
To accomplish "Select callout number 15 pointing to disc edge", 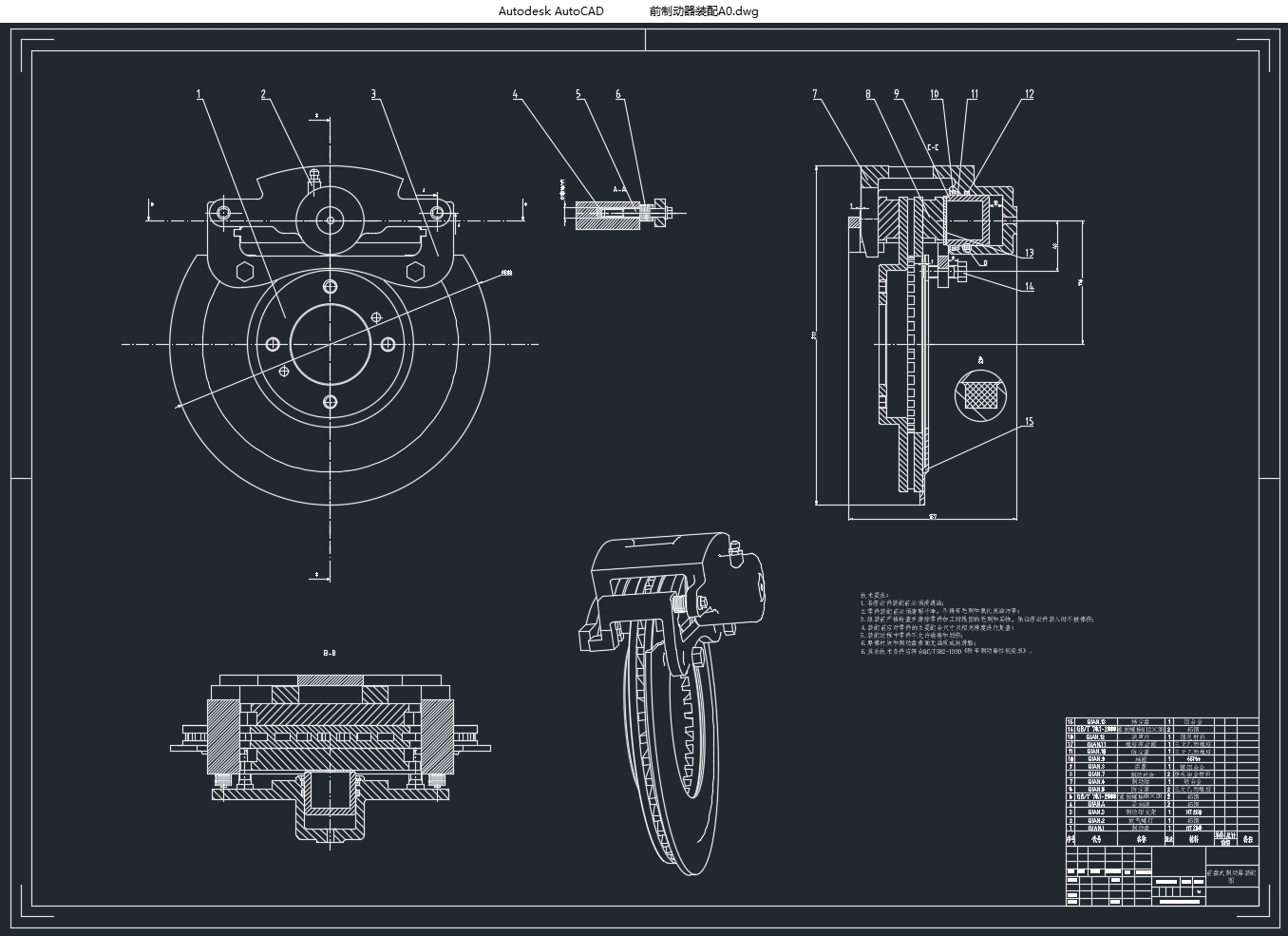I will click(x=1029, y=422).
